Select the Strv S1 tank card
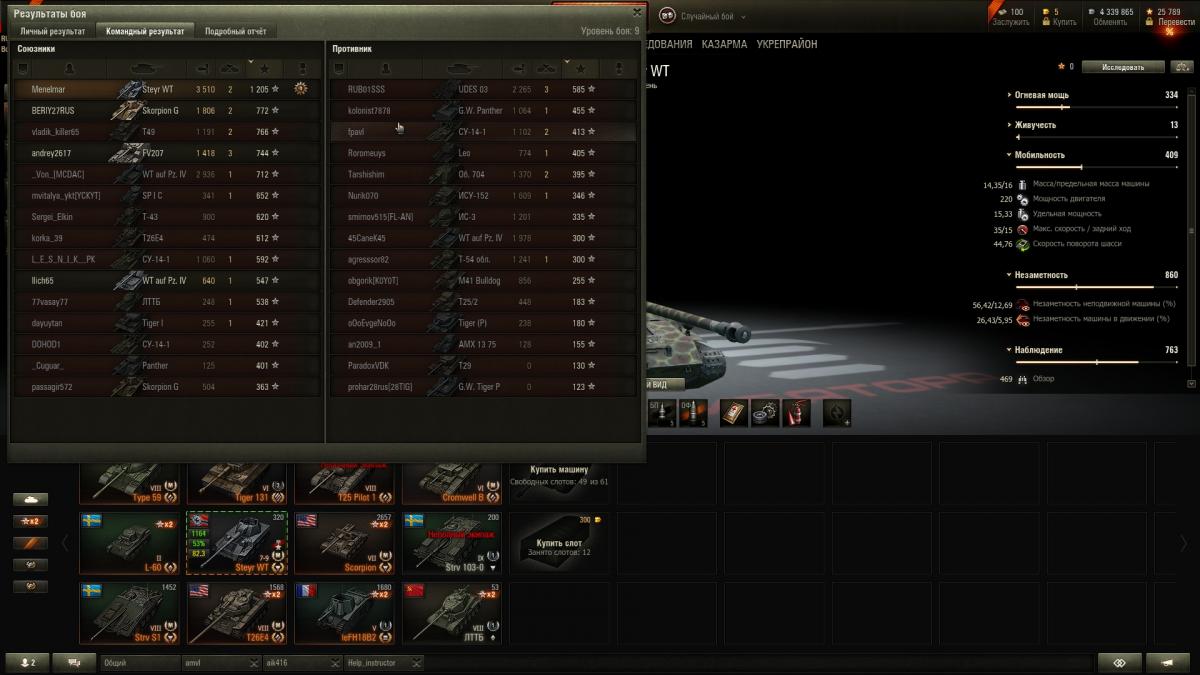This screenshot has height=675, width=1200. (129, 613)
